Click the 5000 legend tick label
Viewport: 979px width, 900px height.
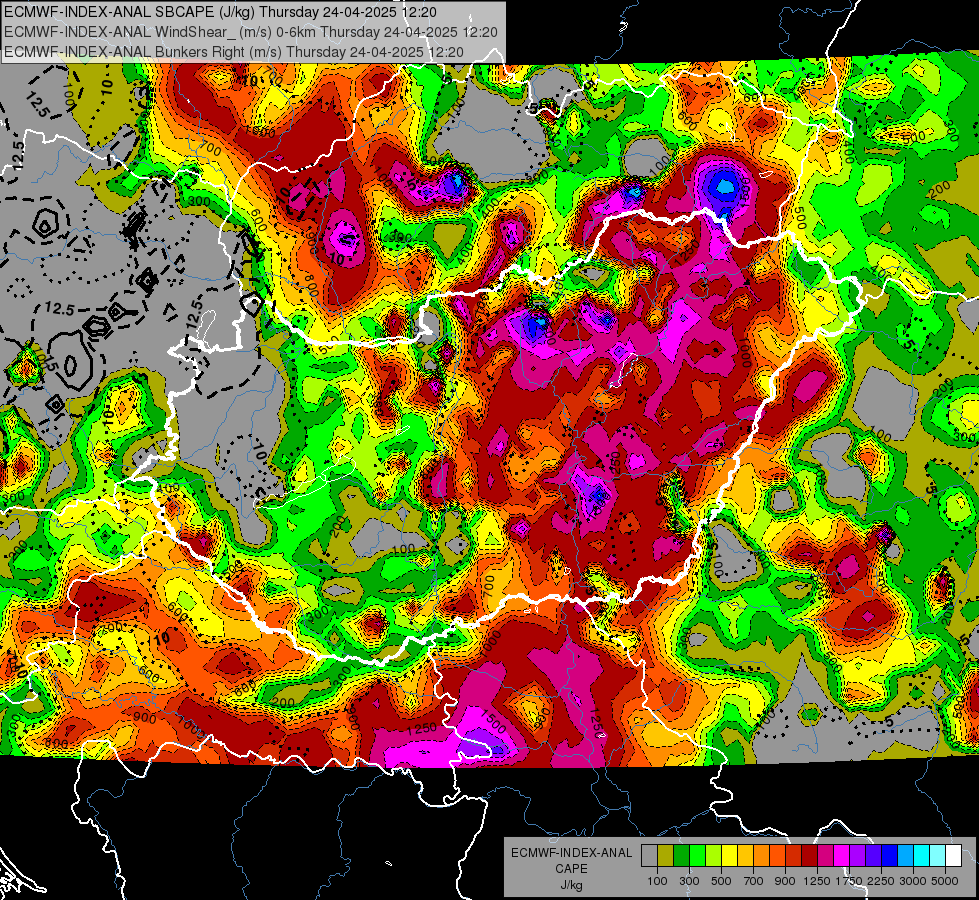[x=945, y=881]
